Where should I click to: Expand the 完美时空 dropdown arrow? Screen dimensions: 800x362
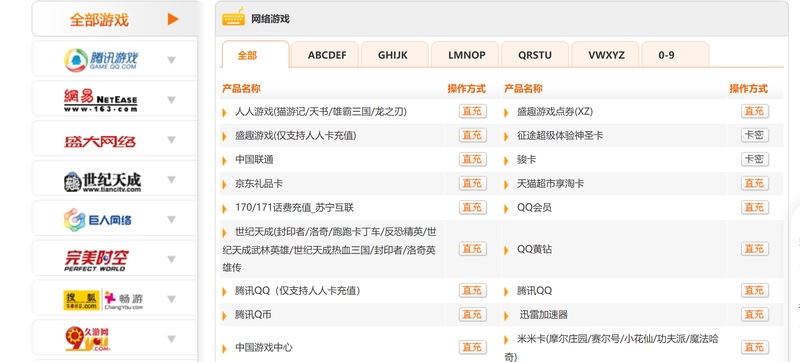(171, 260)
